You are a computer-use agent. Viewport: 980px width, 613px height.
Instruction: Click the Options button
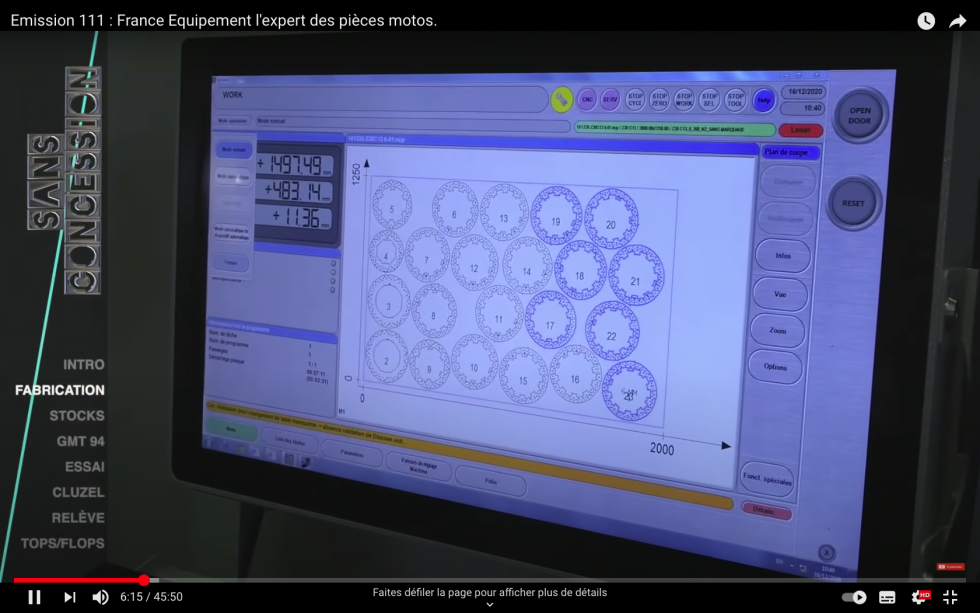tap(775, 367)
